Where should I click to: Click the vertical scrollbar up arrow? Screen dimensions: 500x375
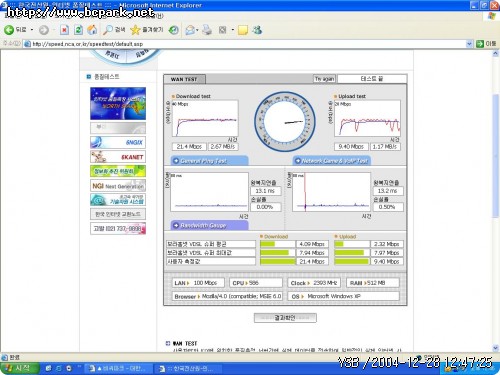pyautogui.click(x=495, y=54)
